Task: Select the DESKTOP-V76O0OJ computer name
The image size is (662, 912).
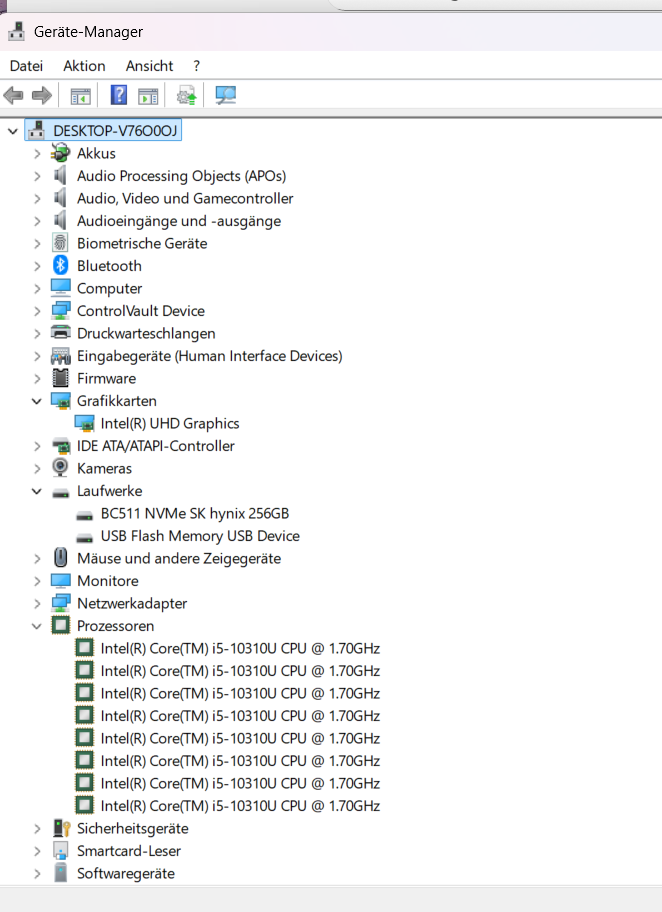Action: coord(115,130)
